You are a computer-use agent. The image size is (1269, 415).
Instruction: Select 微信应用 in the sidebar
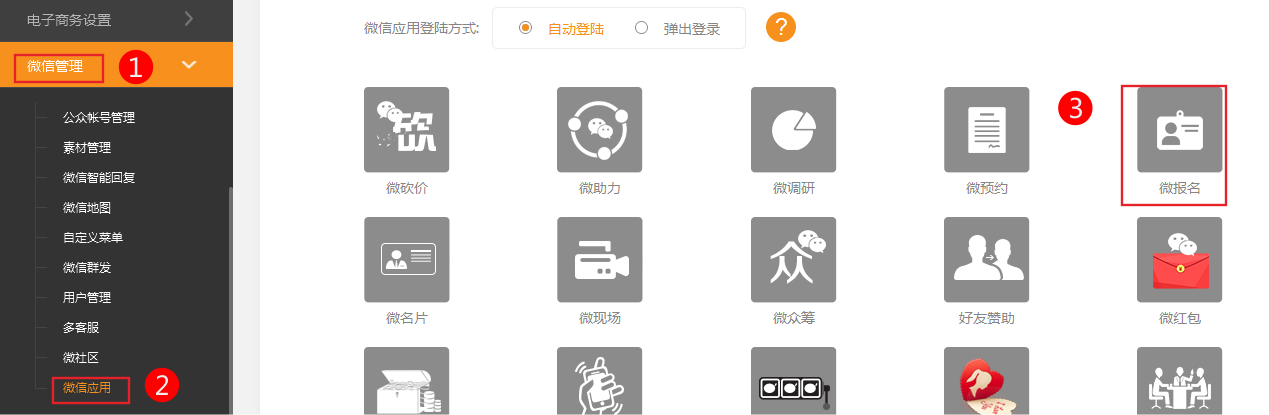click(86, 387)
